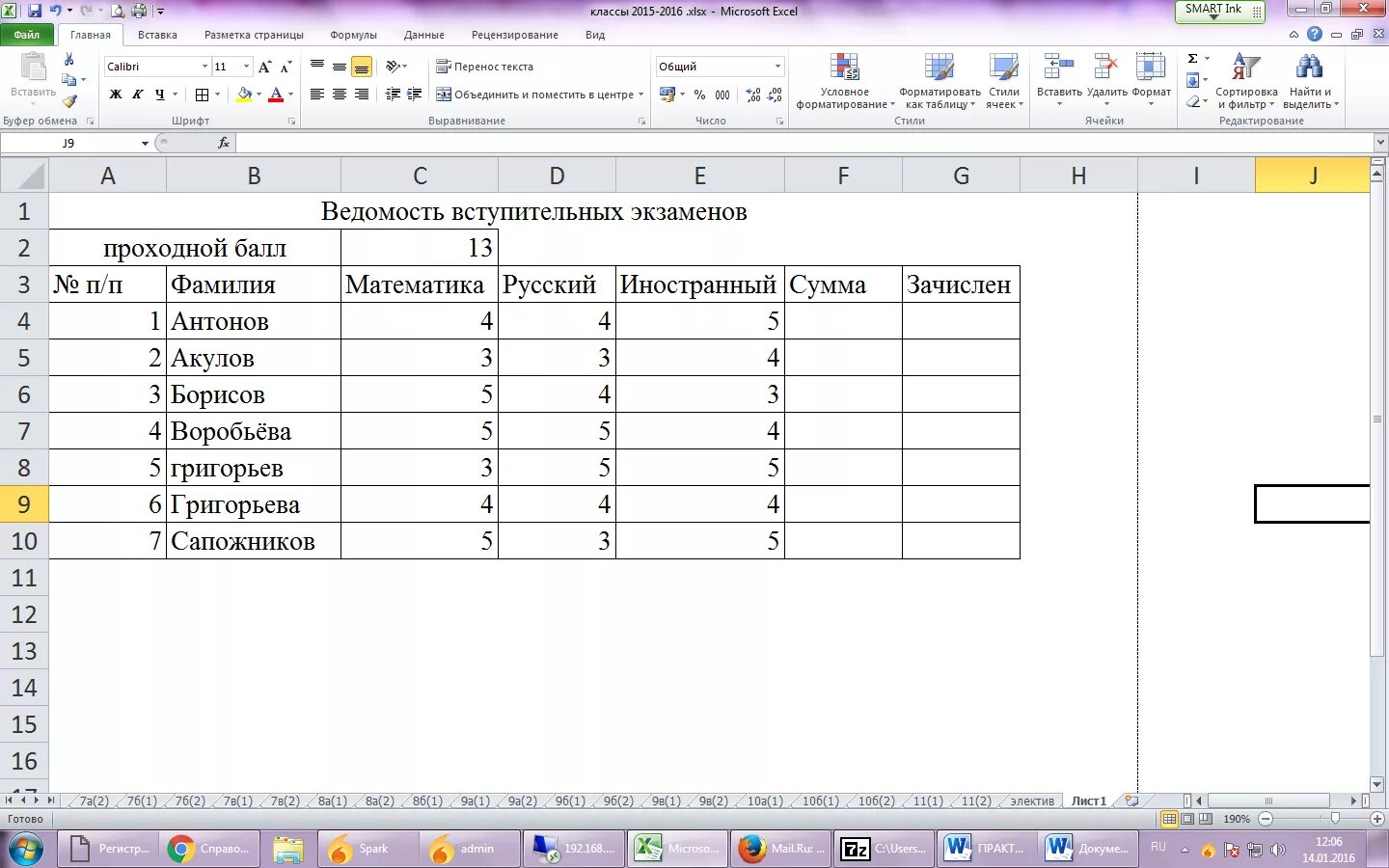Image resolution: width=1389 pixels, height=868 pixels.
Task: Switch to the Рецензирование tab
Action: click(x=515, y=35)
